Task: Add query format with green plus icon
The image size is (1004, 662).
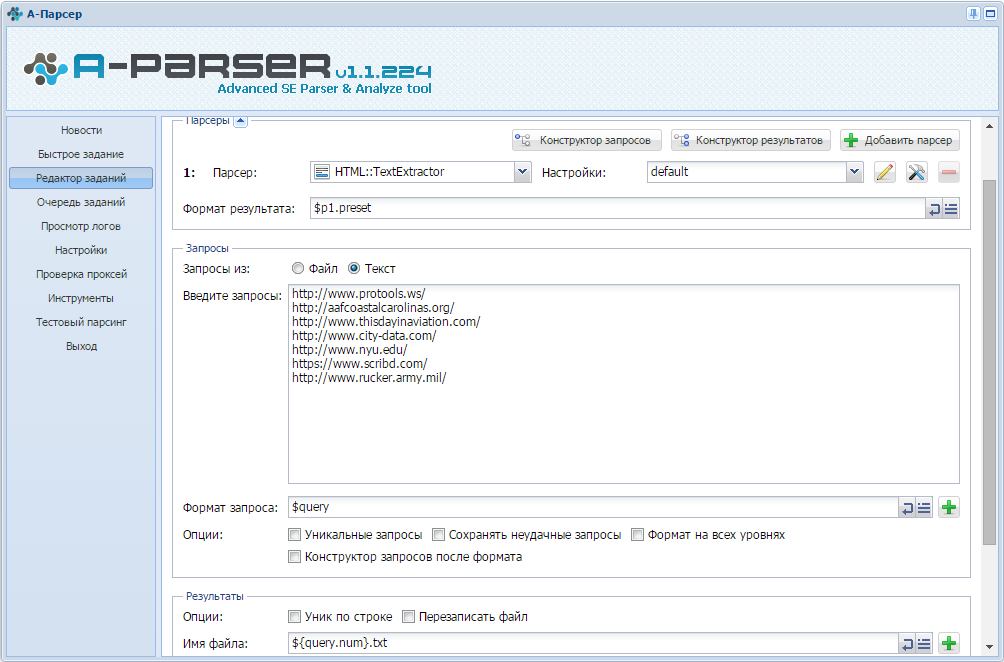Action: click(949, 508)
